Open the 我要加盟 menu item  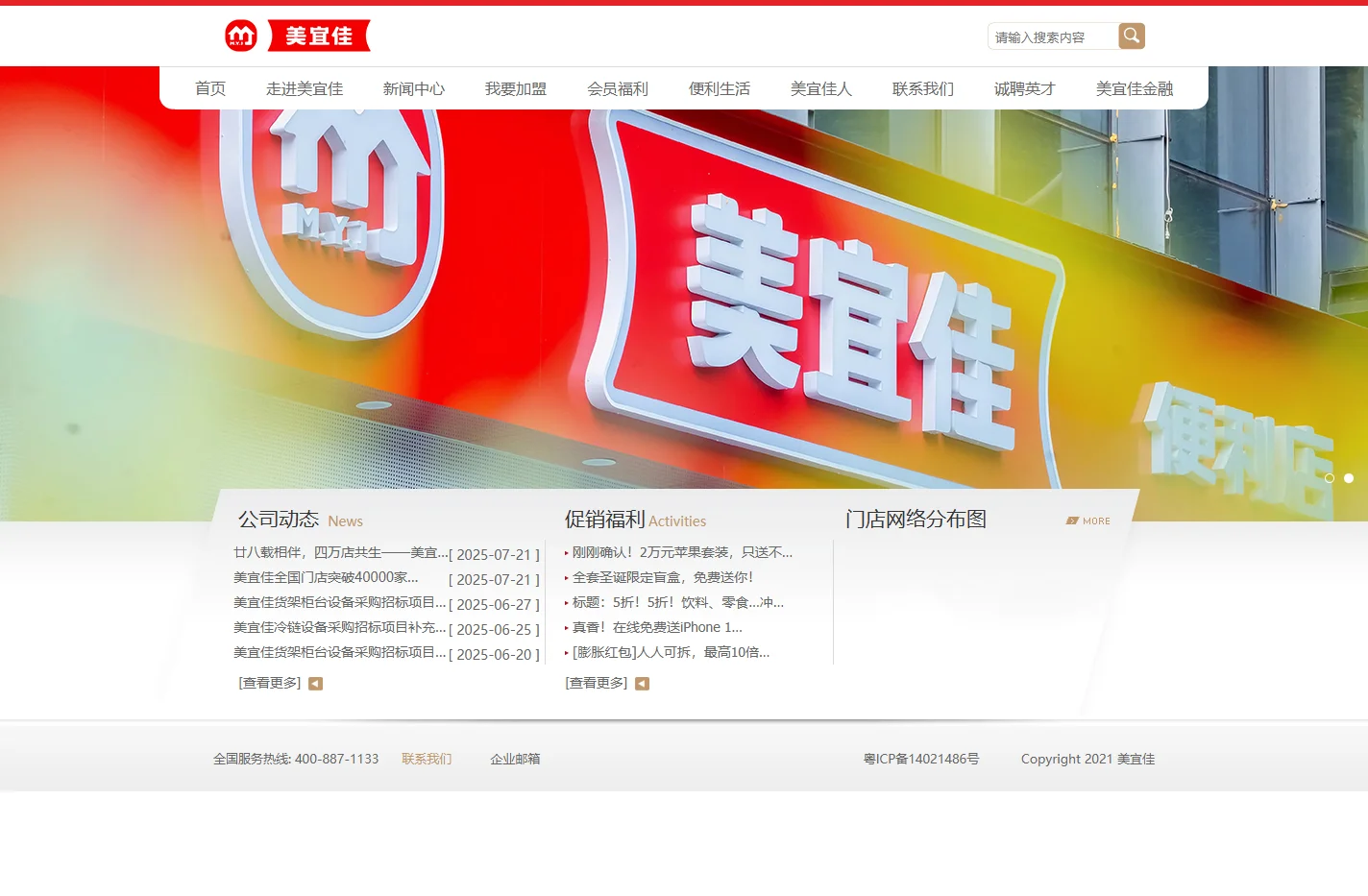pyautogui.click(x=516, y=88)
